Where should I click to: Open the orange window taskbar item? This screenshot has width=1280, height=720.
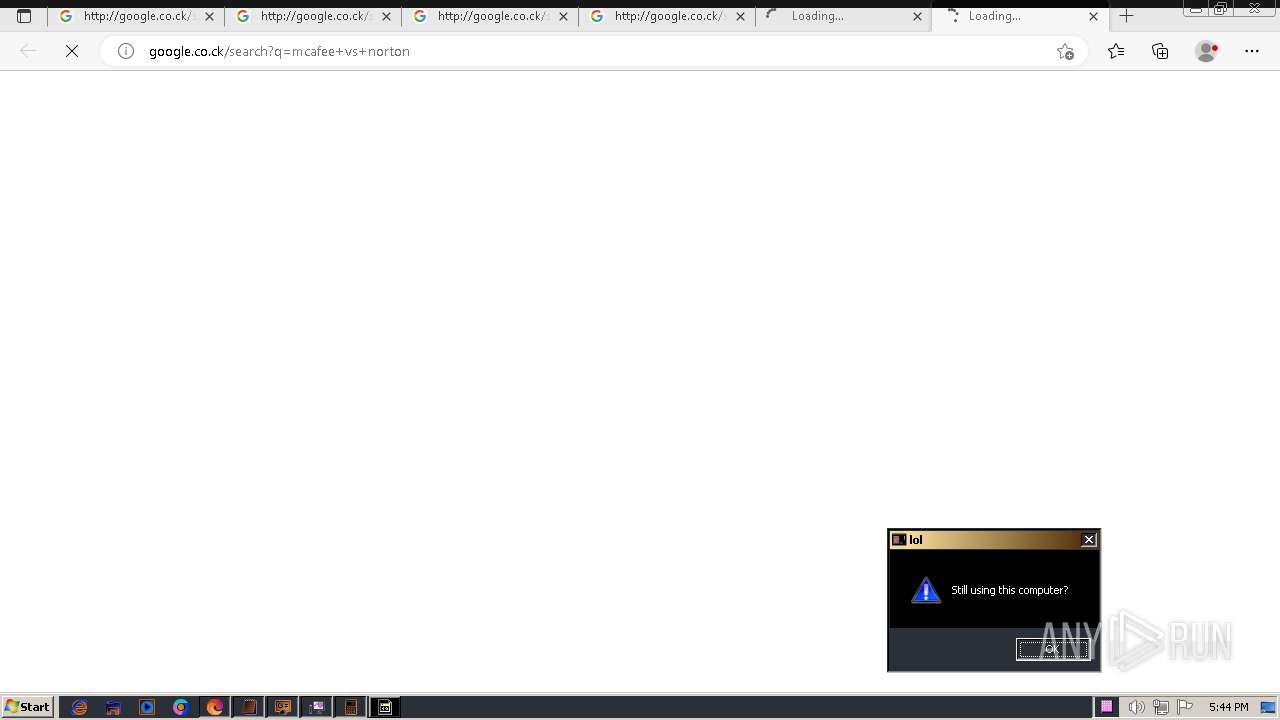pos(283,707)
